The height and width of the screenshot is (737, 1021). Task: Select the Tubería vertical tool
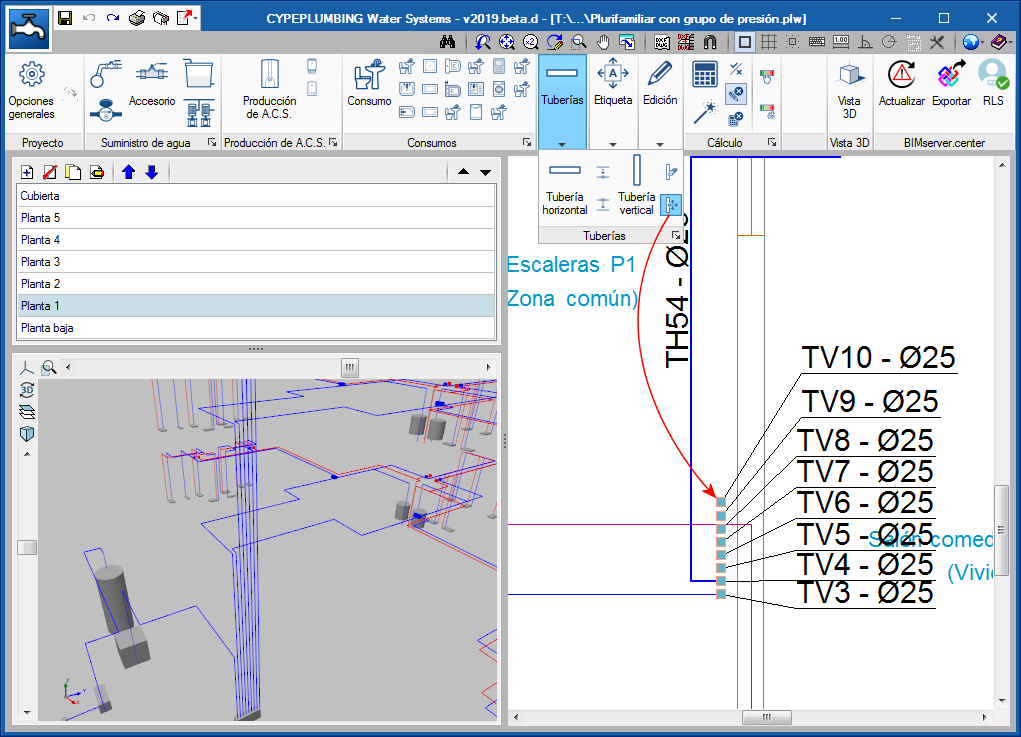(x=636, y=186)
